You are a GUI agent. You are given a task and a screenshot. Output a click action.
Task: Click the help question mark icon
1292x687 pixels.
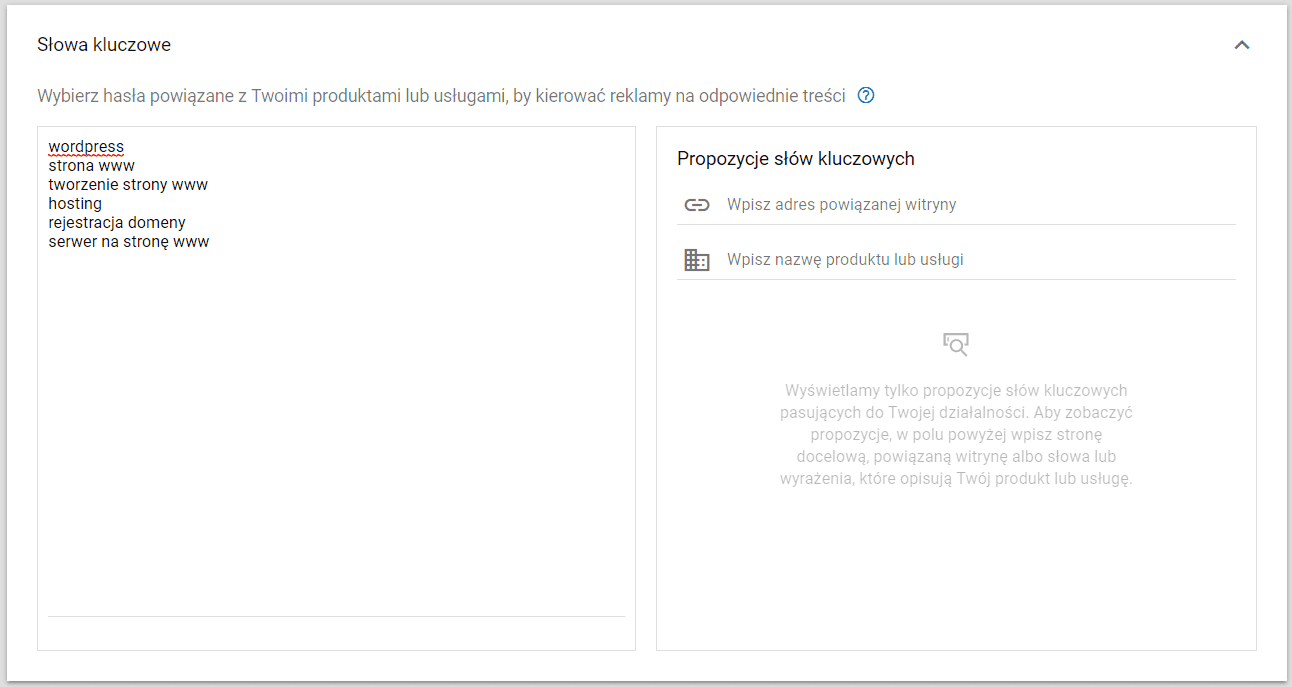tap(866, 96)
